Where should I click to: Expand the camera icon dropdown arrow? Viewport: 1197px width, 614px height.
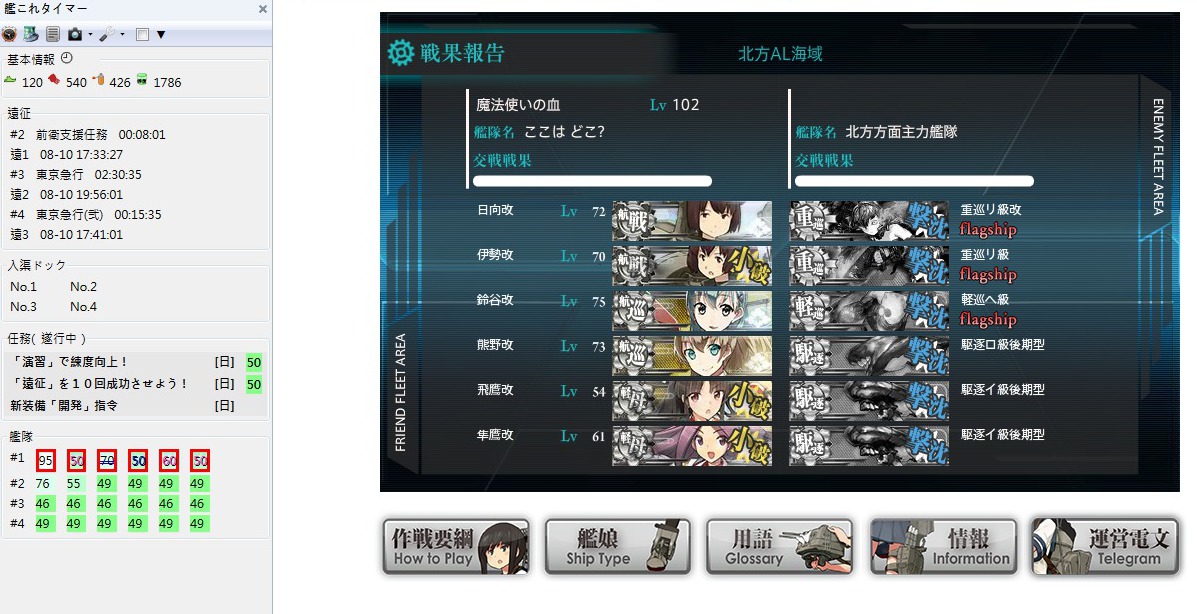(90, 34)
